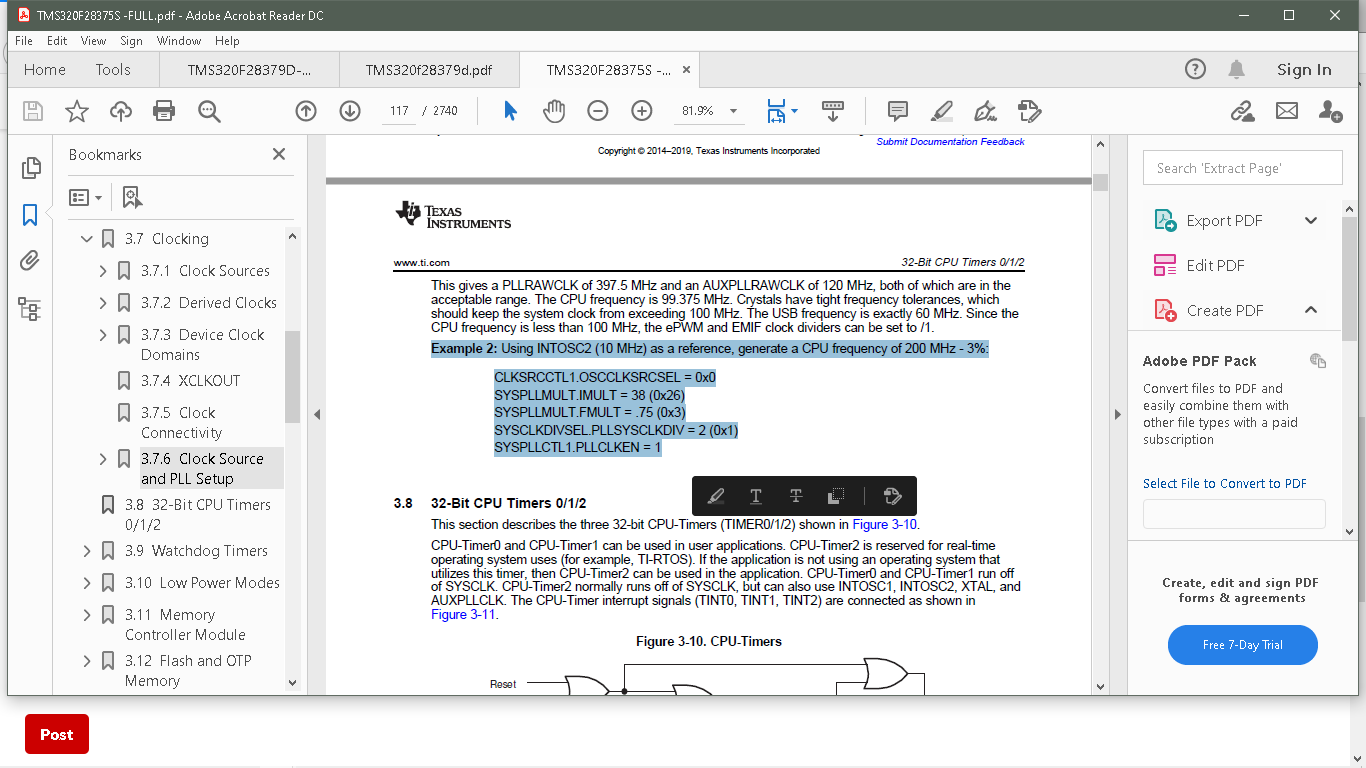The width and height of the screenshot is (1366, 768).
Task: Expand the Export PDF section
Action: [x=1311, y=221]
